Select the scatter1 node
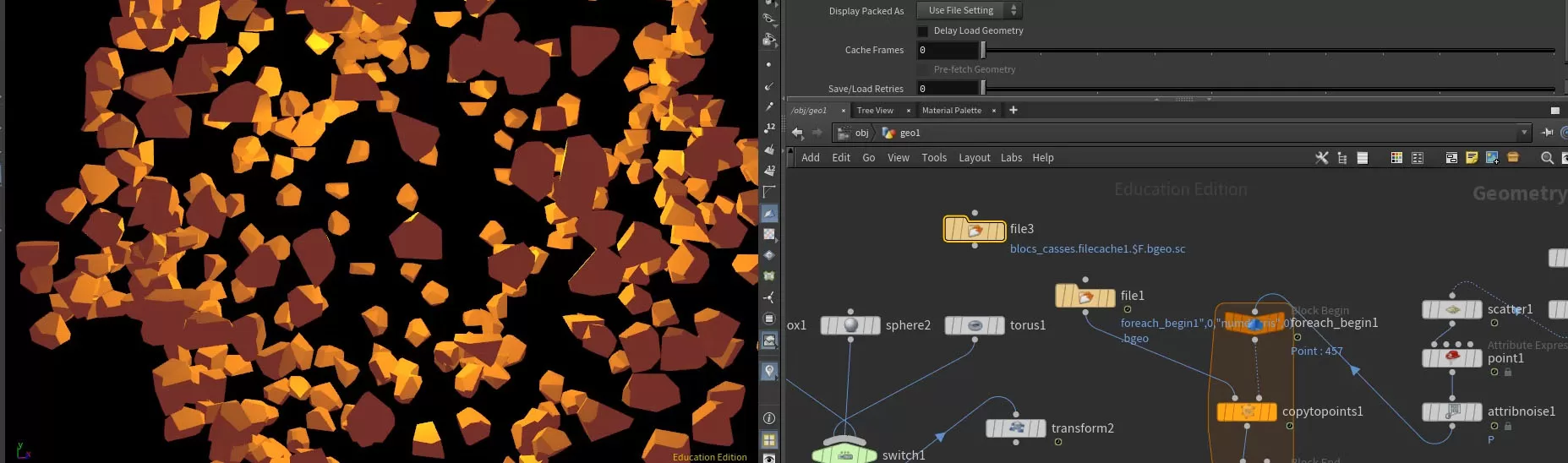Screen dimensions: 1568x463 [1452, 310]
